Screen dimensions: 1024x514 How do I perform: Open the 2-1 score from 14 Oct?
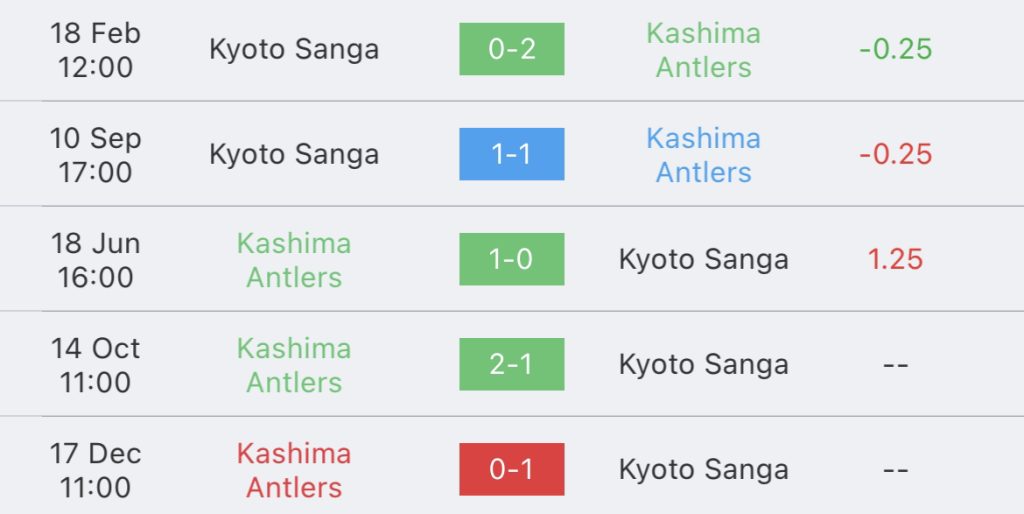click(511, 364)
